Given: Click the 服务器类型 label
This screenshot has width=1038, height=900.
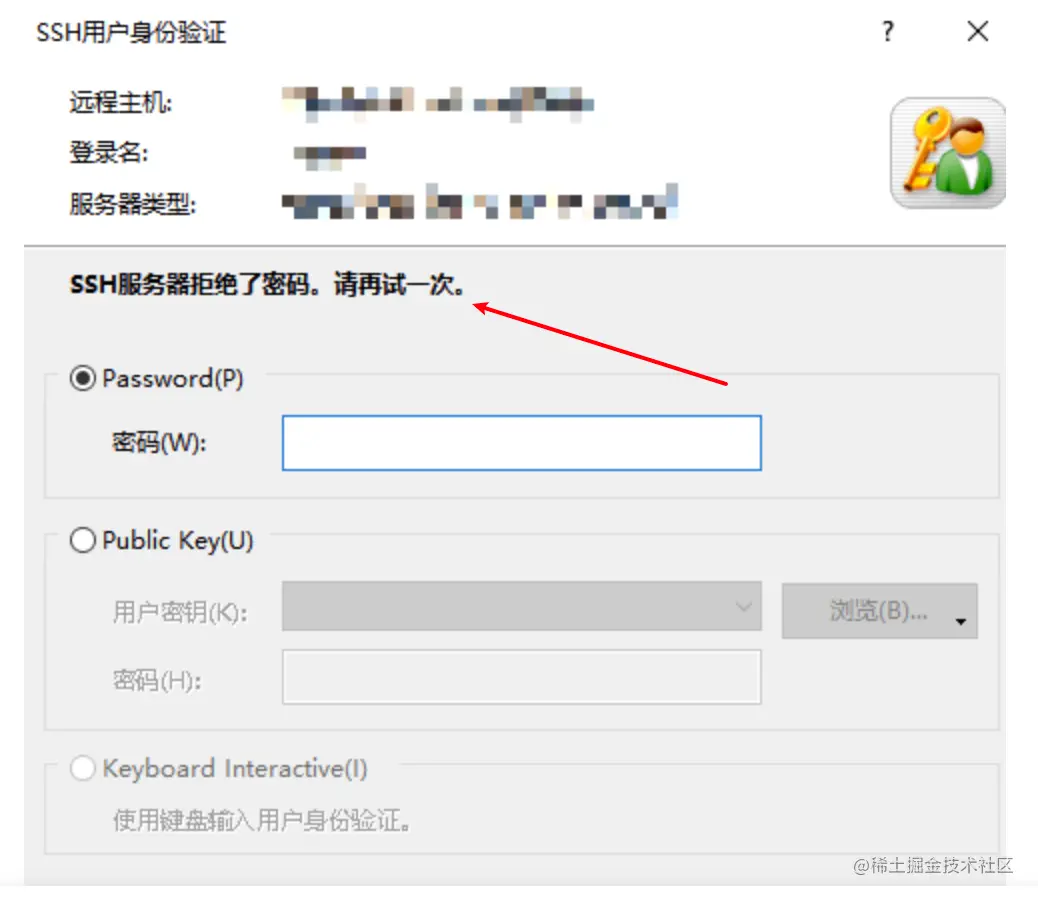Looking at the screenshot, I should 133,204.
